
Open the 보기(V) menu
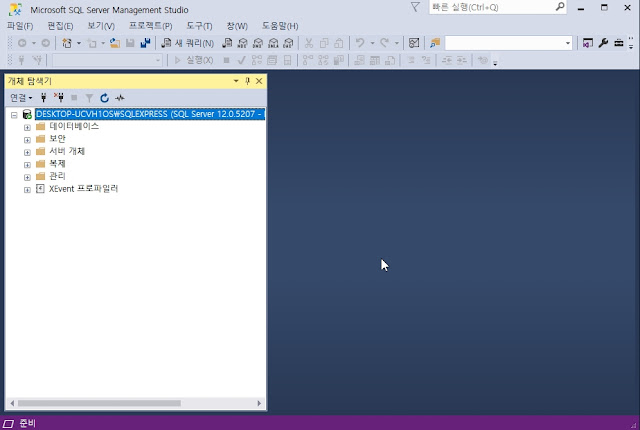[101, 26]
